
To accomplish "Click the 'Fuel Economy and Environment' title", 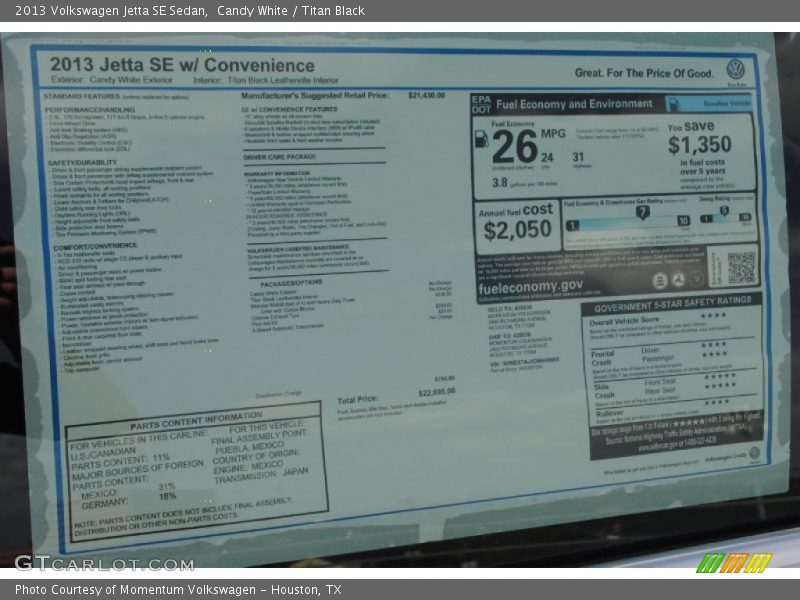I will (x=574, y=104).
